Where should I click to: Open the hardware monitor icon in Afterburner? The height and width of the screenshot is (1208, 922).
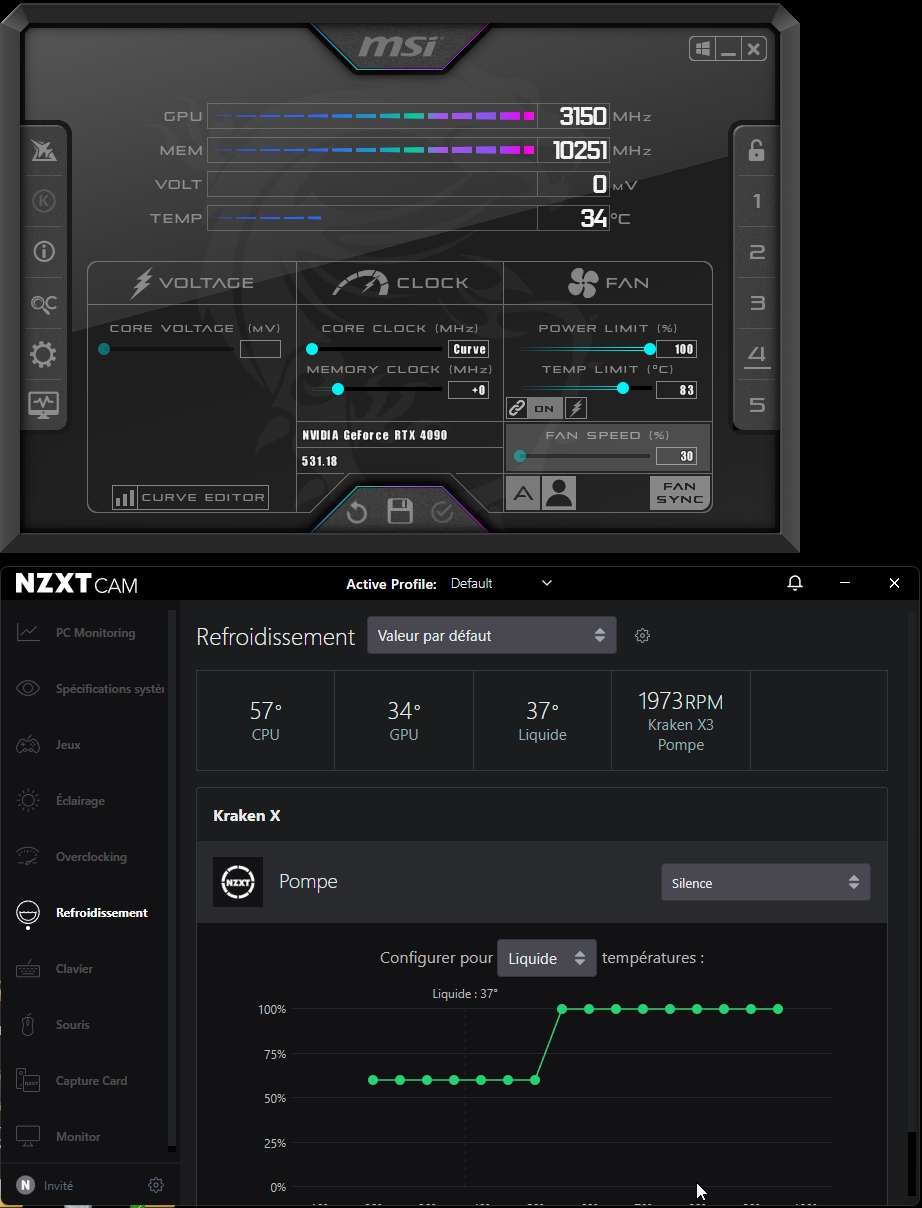coord(44,405)
